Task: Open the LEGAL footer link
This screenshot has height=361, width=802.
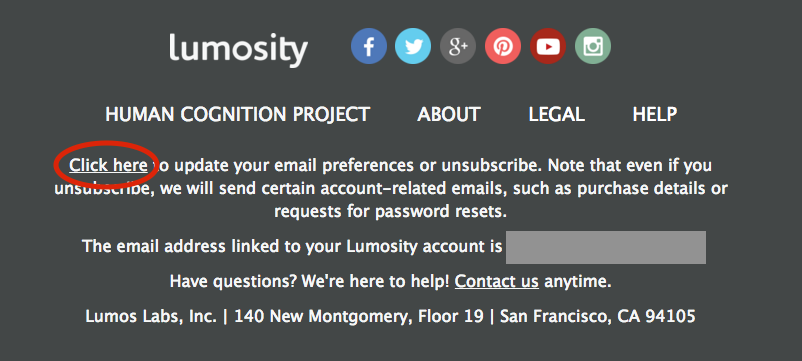Action: (x=556, y=114)
